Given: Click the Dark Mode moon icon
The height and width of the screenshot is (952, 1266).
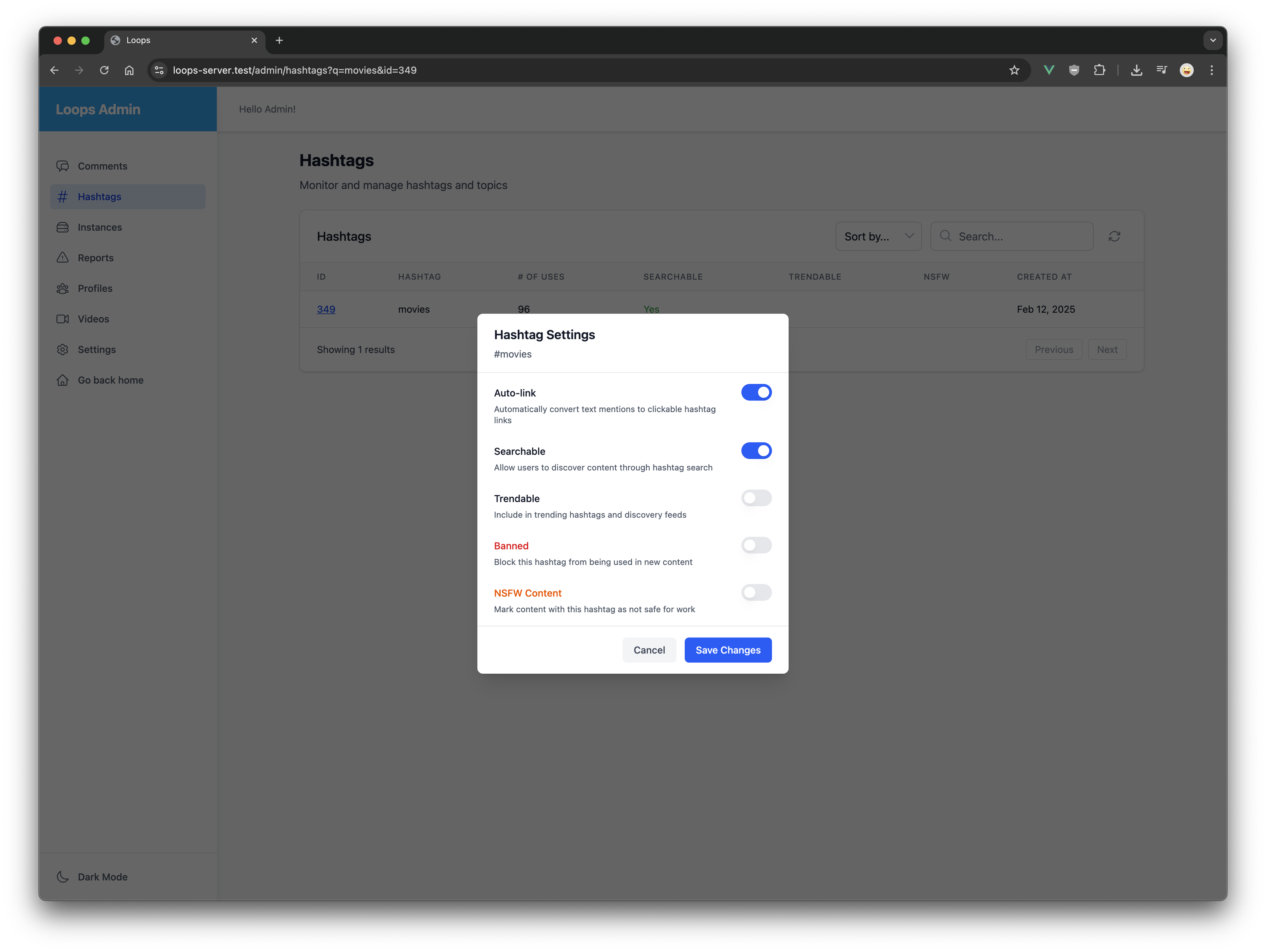Looking at the screenshot, I should click(63, 877).
